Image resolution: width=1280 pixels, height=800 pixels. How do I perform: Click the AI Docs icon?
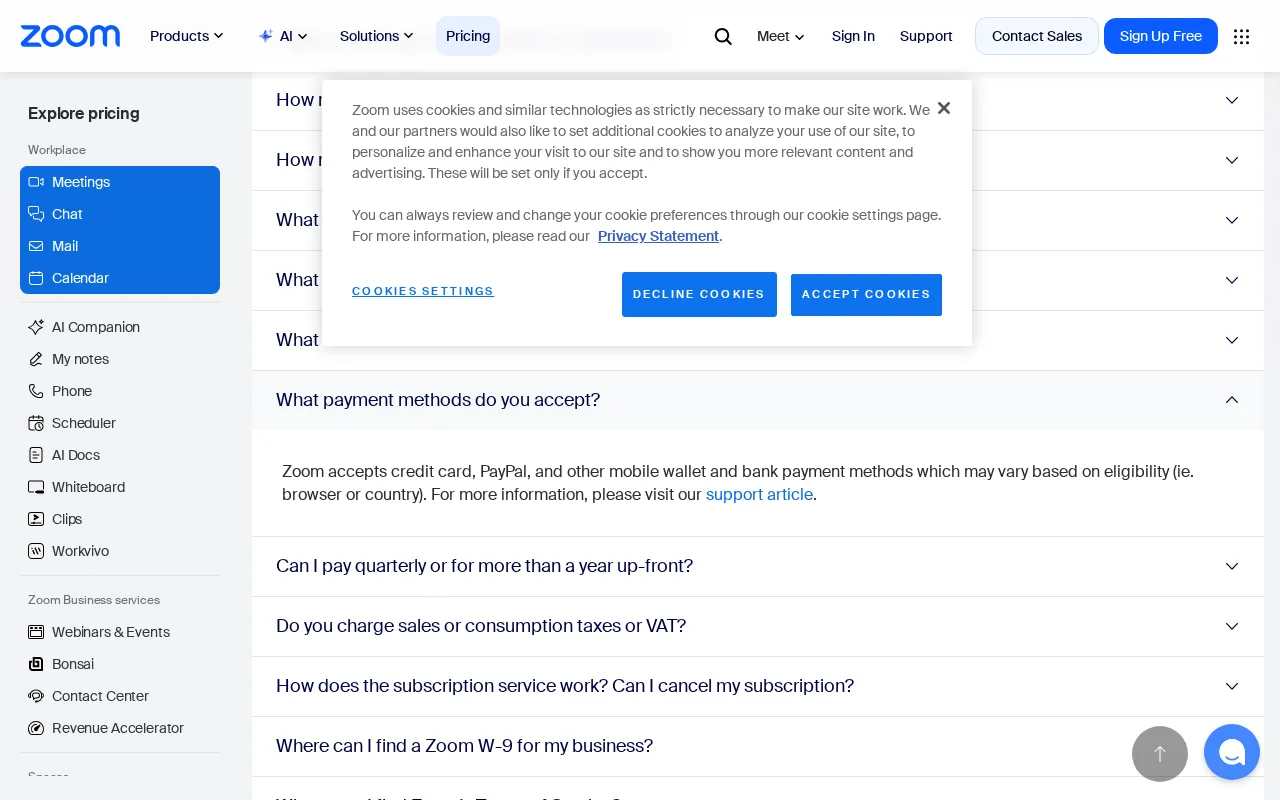click(36, 455)
